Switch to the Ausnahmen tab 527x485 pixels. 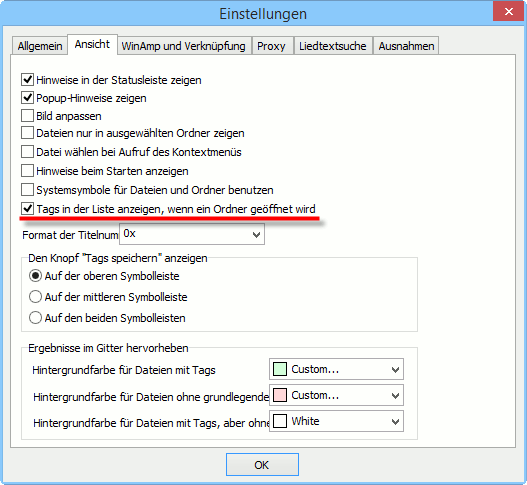coord(406,46)
